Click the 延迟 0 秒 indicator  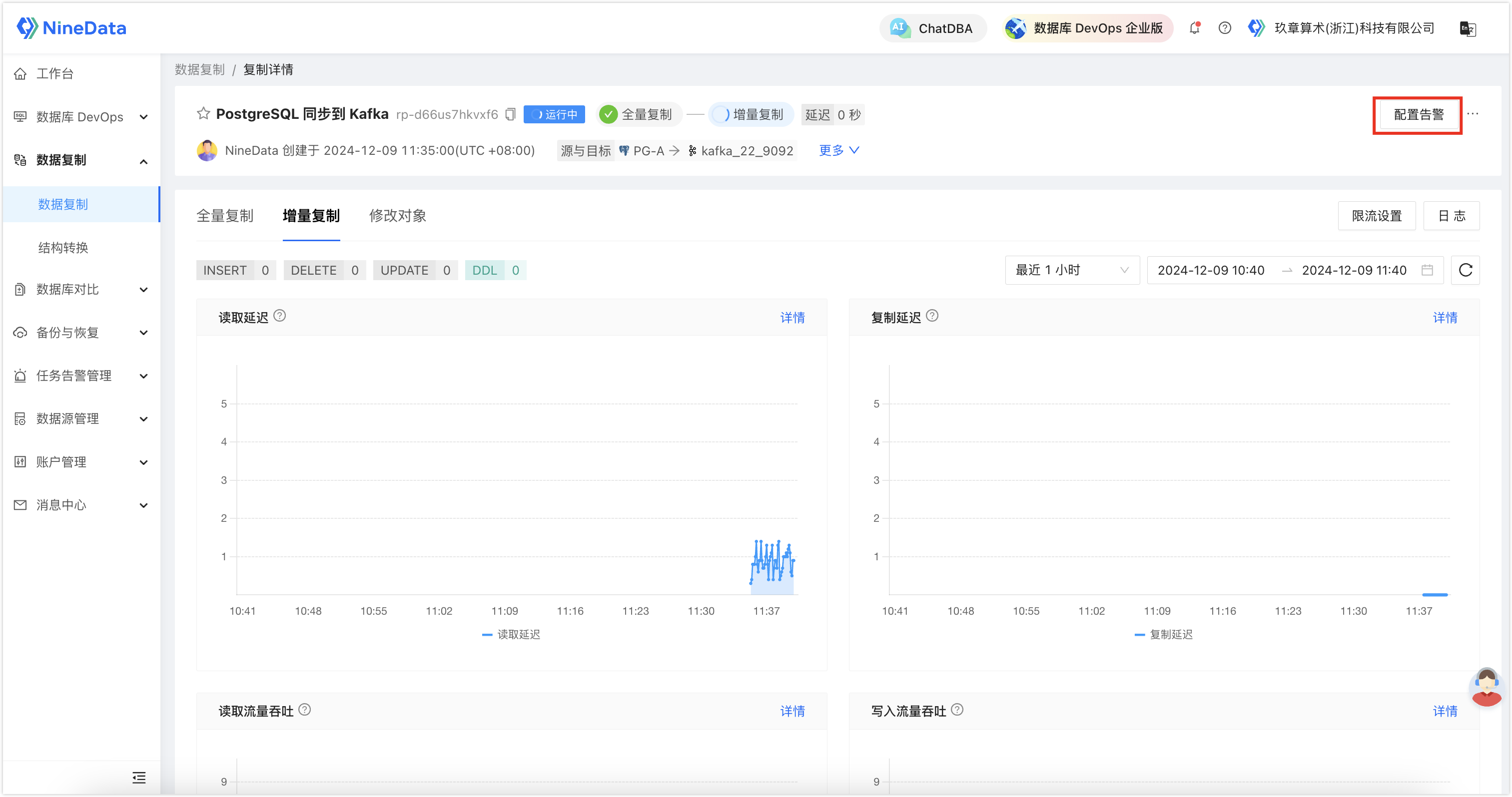click(833, 114)
